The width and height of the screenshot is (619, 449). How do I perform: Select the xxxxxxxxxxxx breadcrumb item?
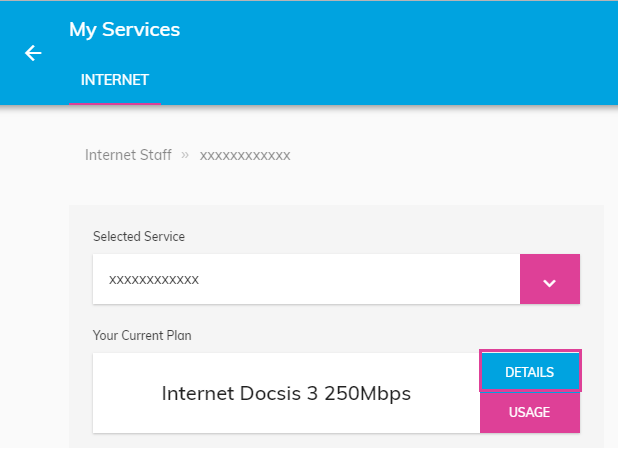click(245, 155)
